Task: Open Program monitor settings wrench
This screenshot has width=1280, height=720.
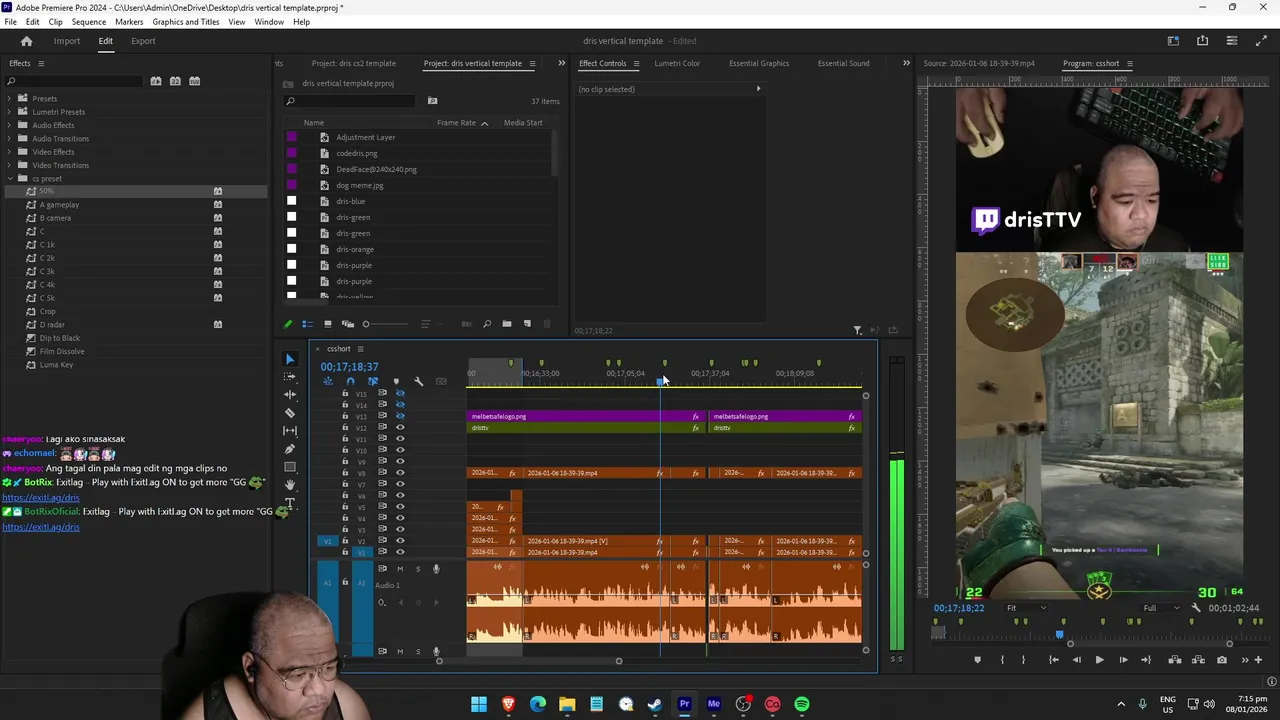Action: pyautogui.click(x=1197, y=608)
